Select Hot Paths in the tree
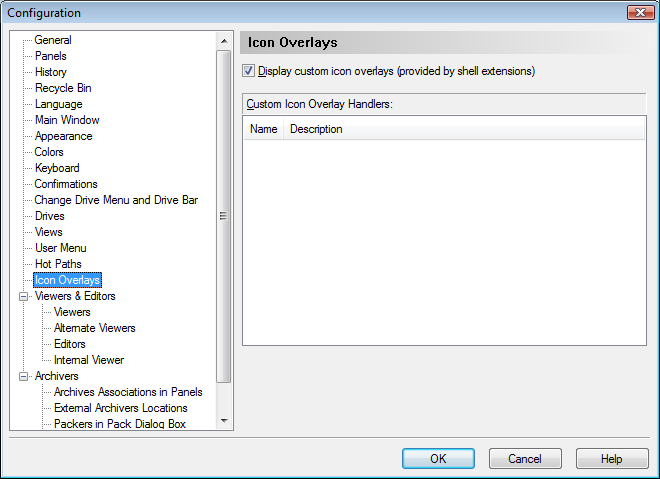This screenshot has height=479, width=660. pos(58,264)
